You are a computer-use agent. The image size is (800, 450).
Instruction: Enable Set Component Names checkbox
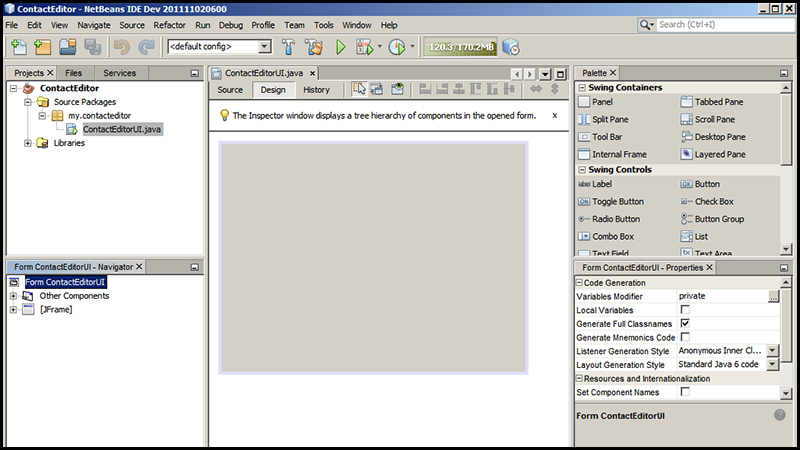685,392
